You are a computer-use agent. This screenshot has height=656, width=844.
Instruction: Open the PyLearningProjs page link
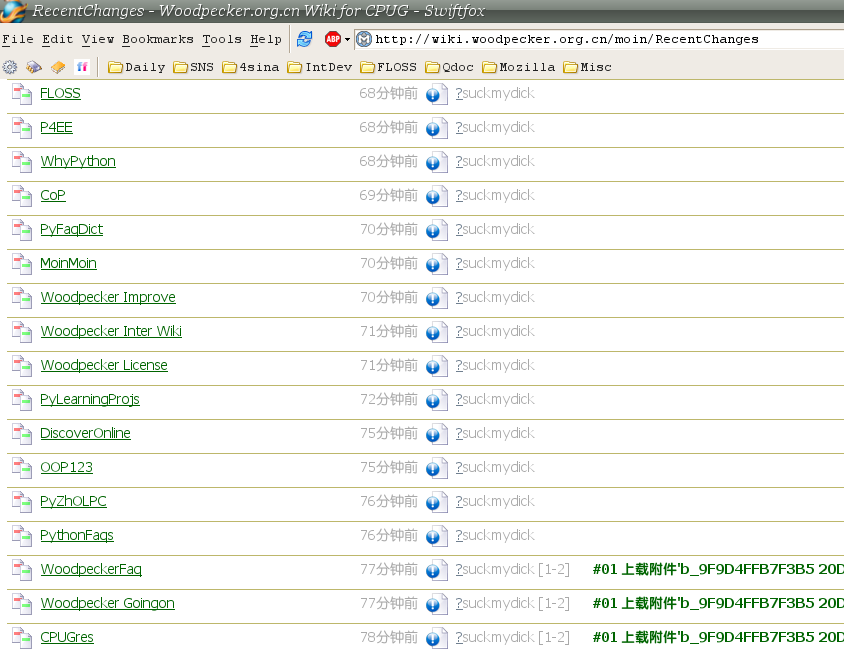click(x=90, y=400)
